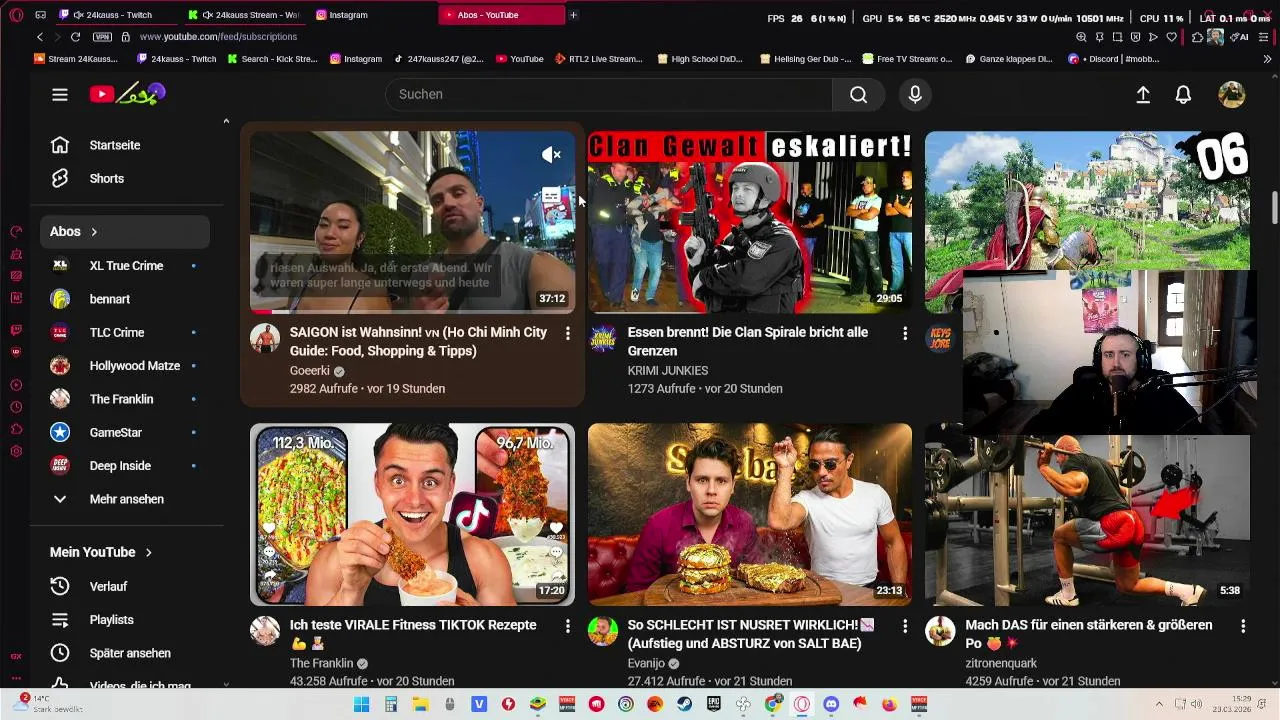Open options menu for Essen brennt video
The height and width of the screenshot is (720, 1280).
click(x=905, y=333)
